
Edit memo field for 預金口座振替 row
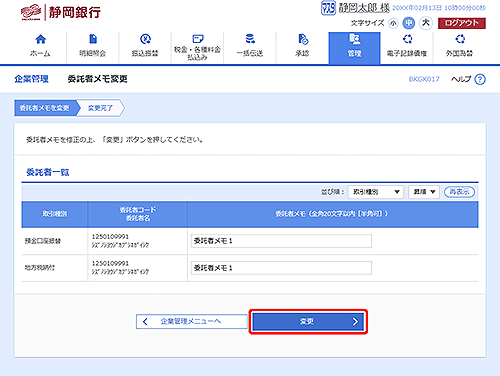281,241
